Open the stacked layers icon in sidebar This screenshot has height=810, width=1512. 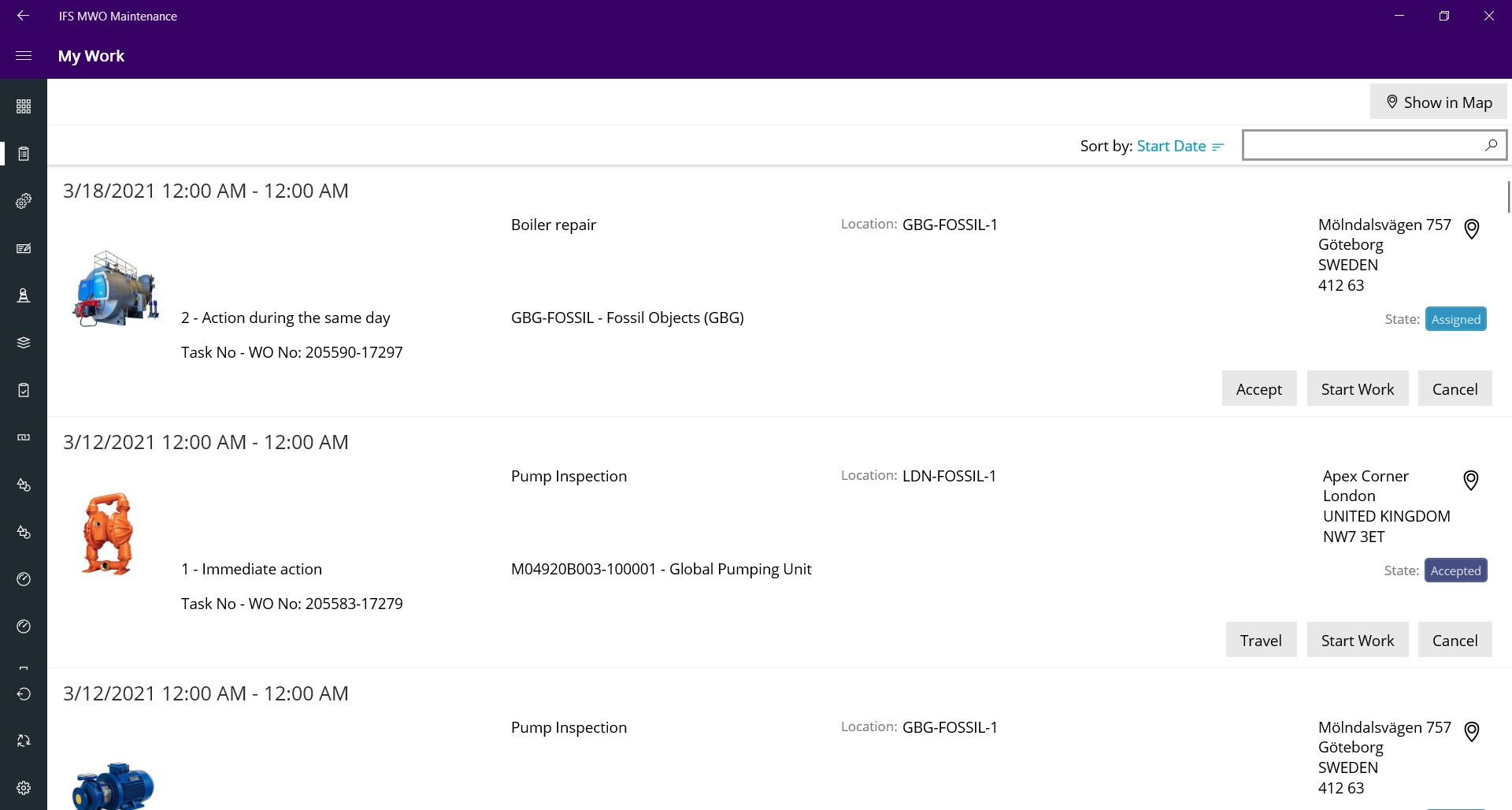pyautogui.click(x=24, y=343)
